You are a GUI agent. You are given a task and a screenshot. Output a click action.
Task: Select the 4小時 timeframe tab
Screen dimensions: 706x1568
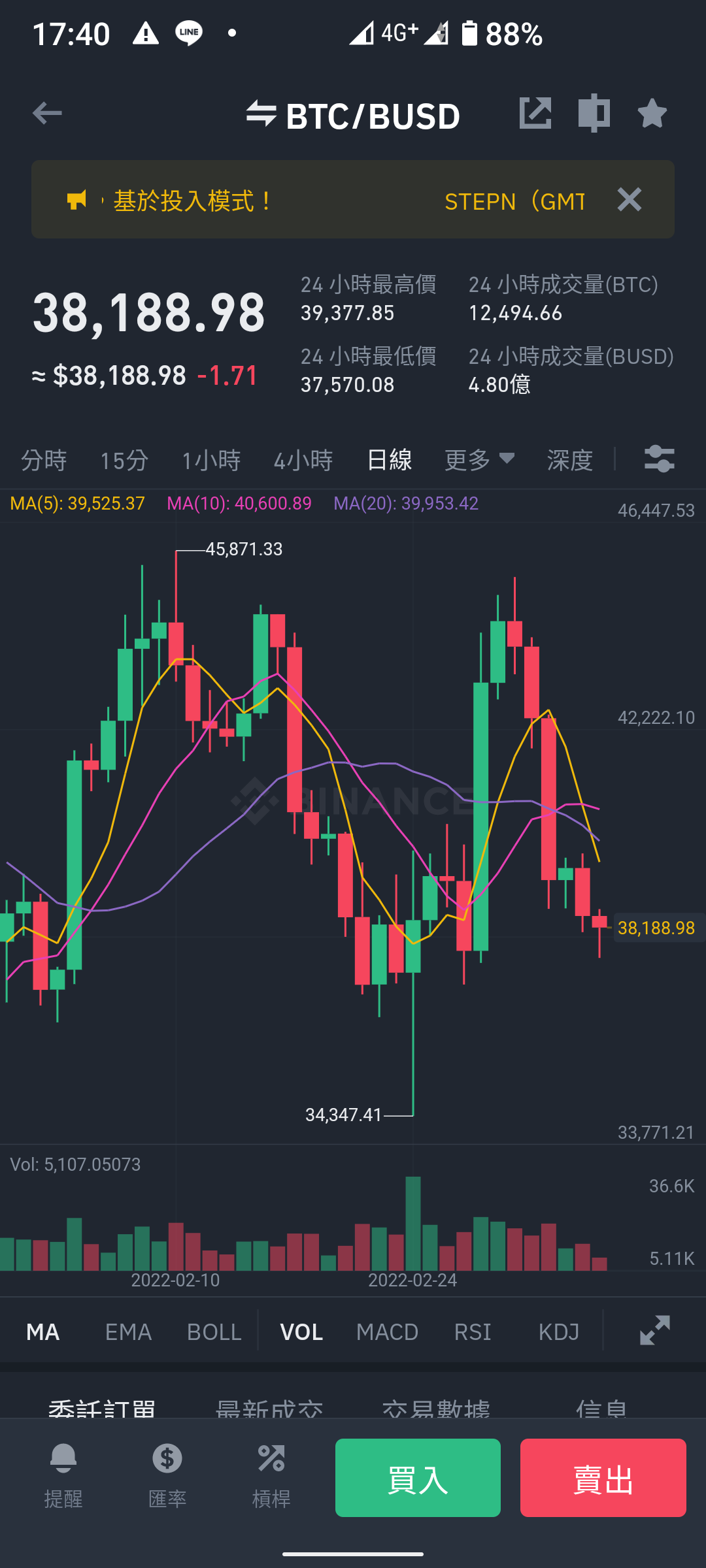click(303, 460)
